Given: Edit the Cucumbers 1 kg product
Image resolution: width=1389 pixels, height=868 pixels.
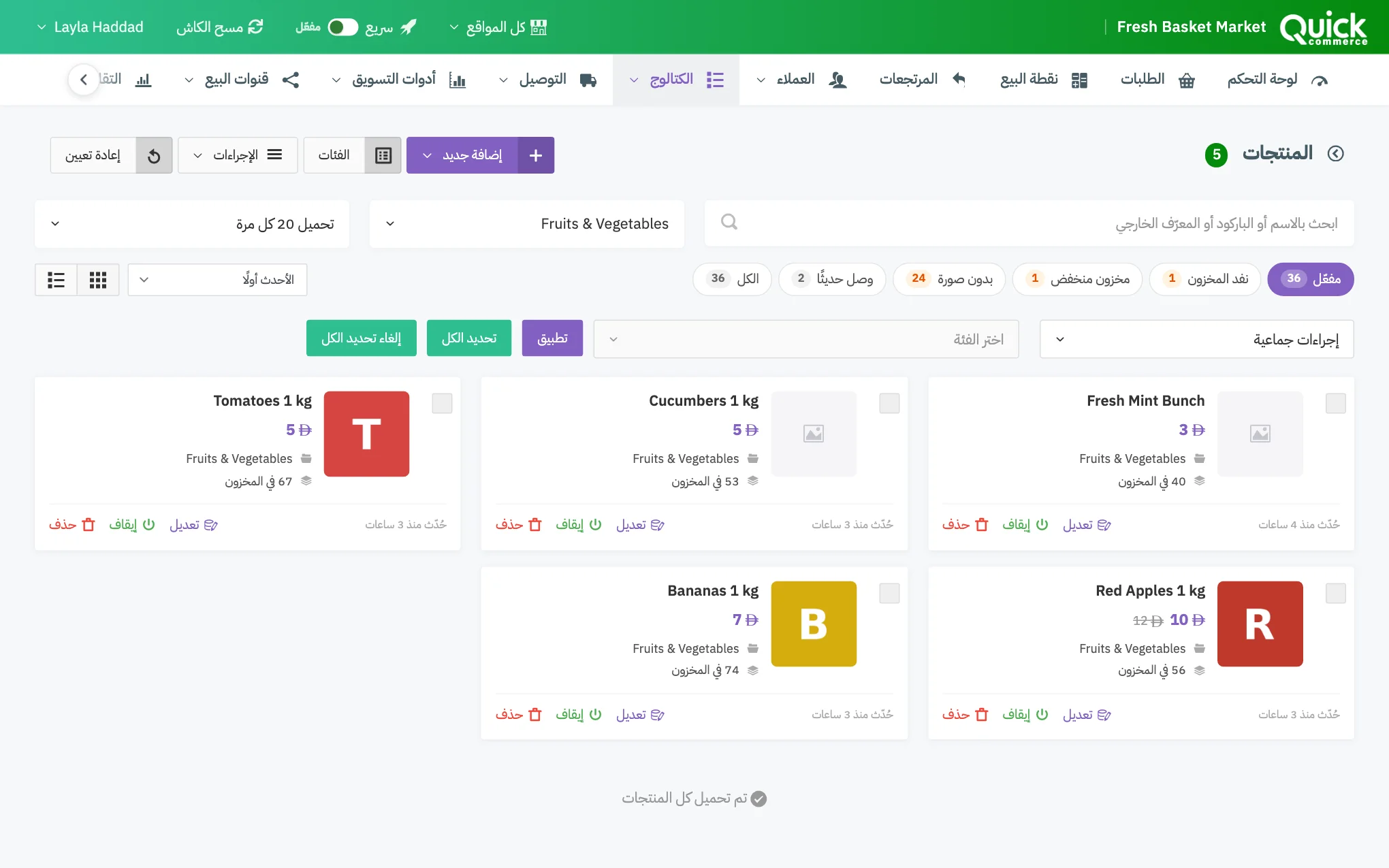Looking at the screenshot, I should click(640, 524).
